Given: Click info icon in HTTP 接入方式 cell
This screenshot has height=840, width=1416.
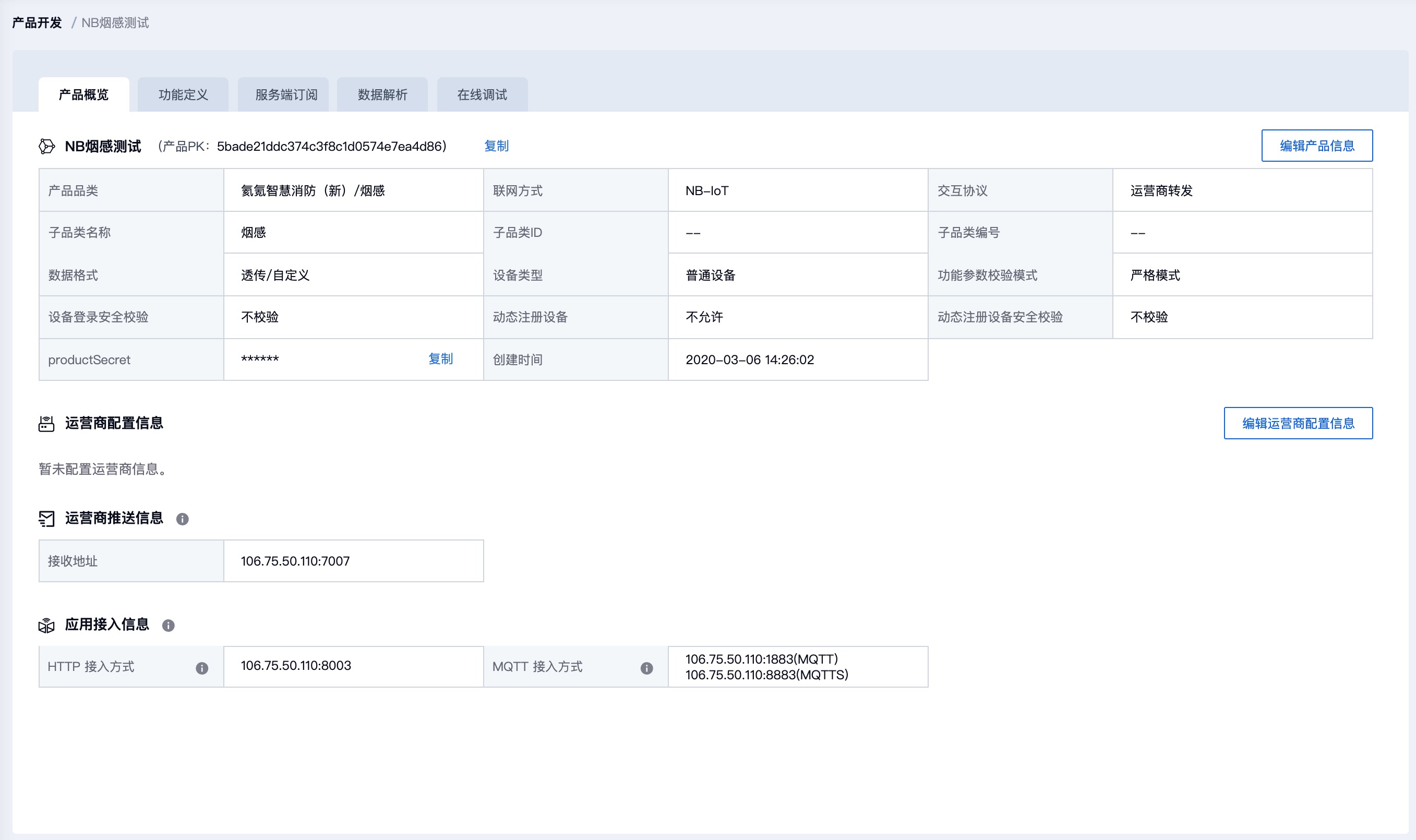Looking at the screenshot, I should click(x=202, y=668).
